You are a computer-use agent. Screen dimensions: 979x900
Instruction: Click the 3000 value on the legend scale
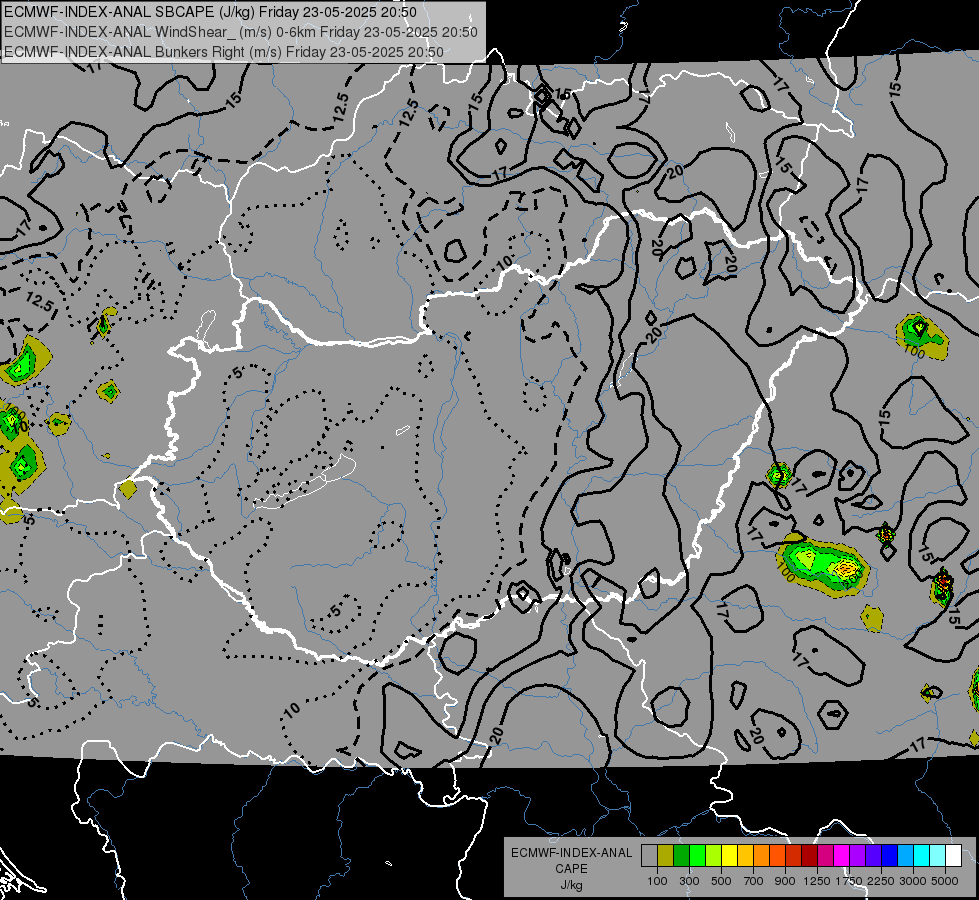[x=913, y=881]
